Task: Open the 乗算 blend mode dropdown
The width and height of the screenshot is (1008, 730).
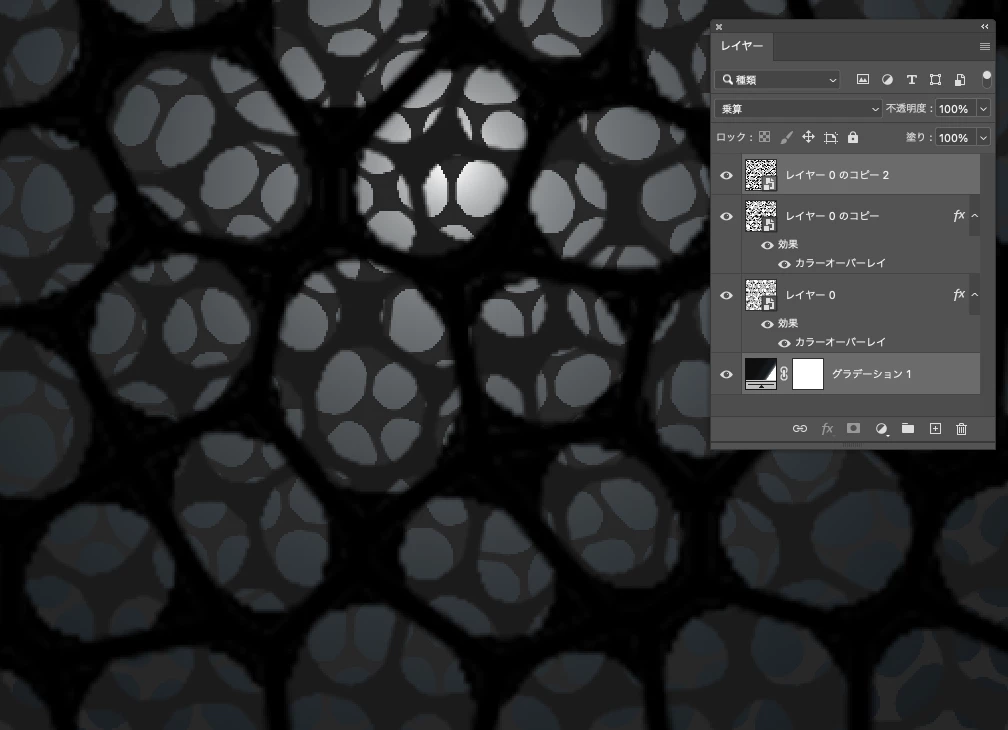Action: tap(798, 109)
